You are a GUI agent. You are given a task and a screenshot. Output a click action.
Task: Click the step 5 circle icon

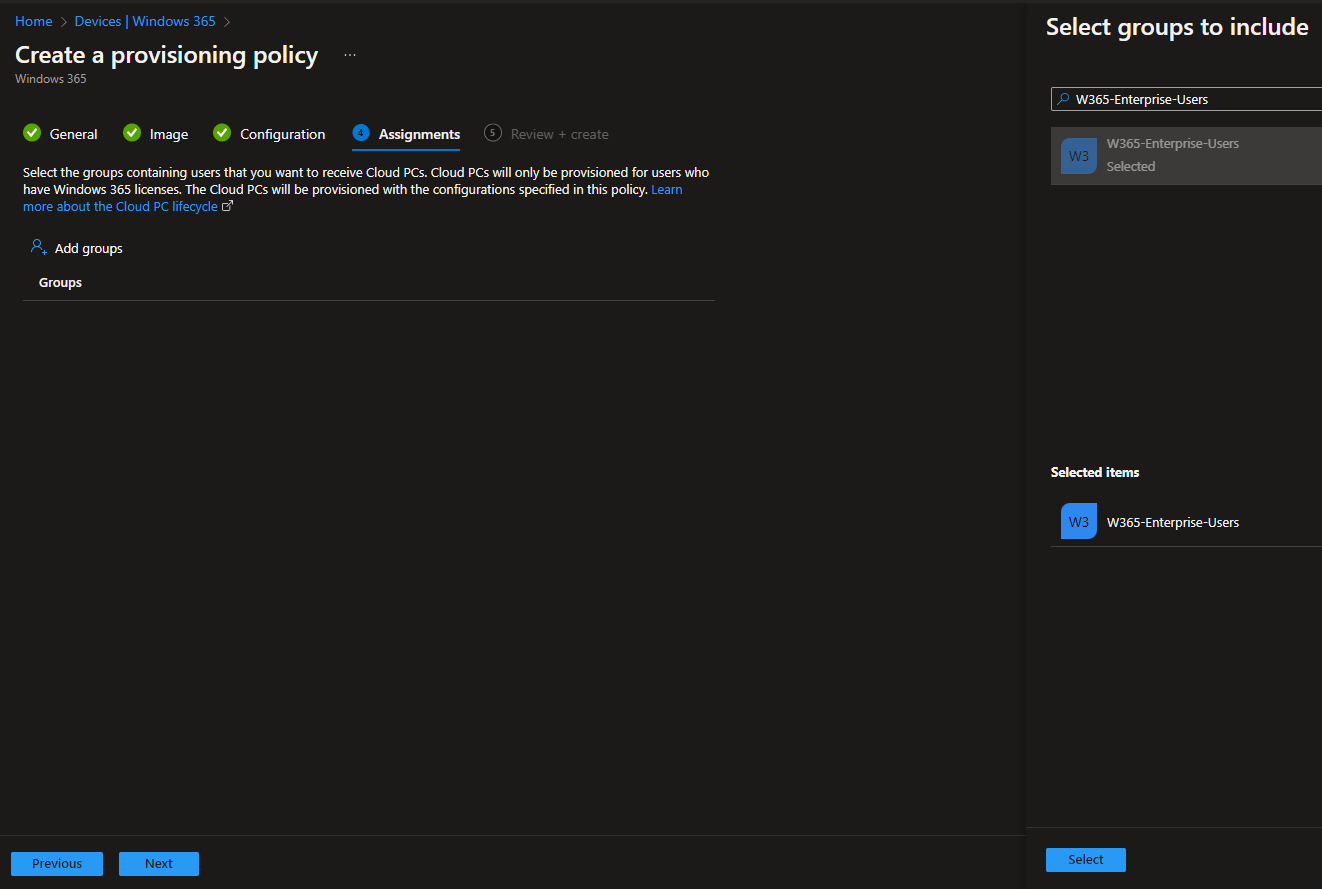(x=493, y=133)
